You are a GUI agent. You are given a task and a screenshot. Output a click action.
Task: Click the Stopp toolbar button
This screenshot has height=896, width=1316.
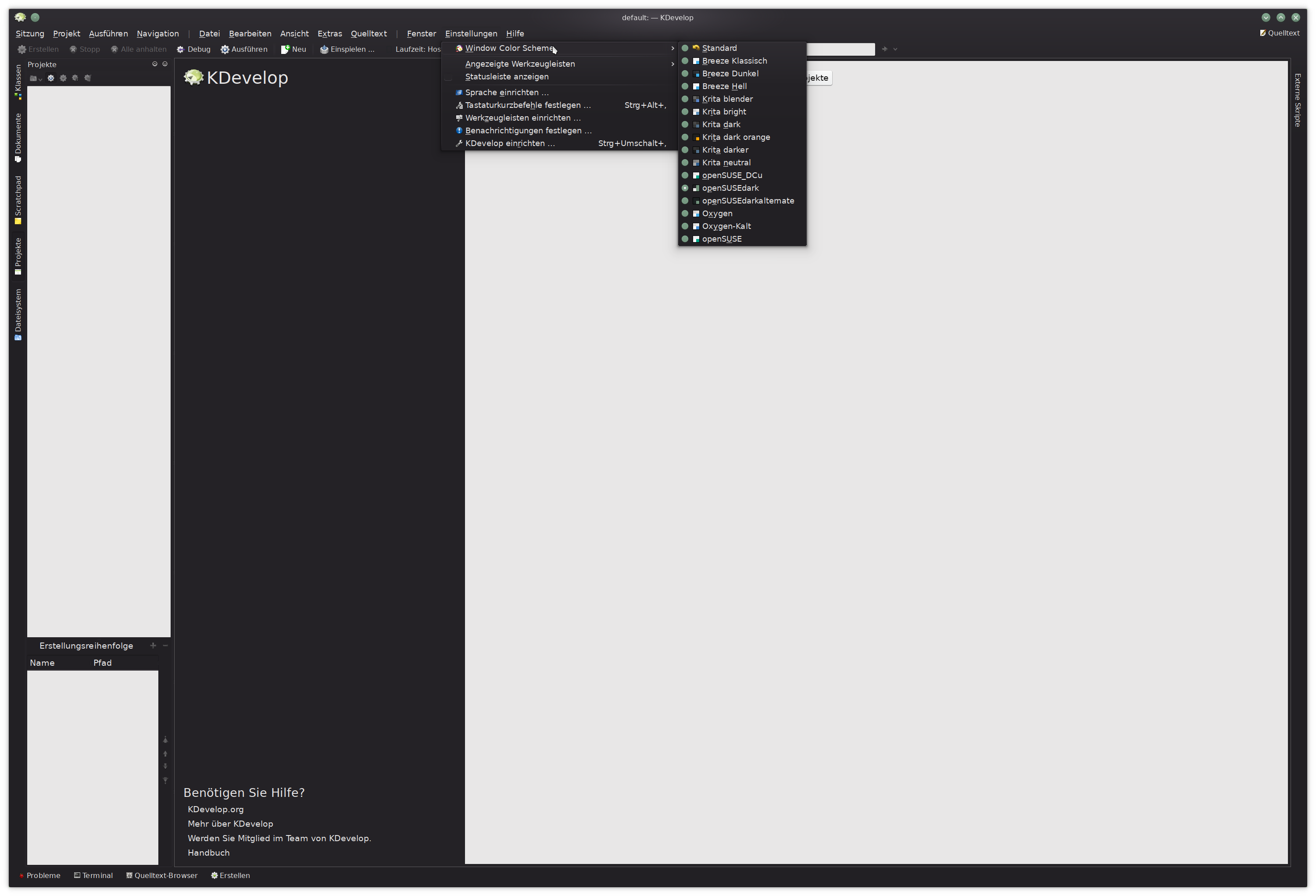[84, 49]
